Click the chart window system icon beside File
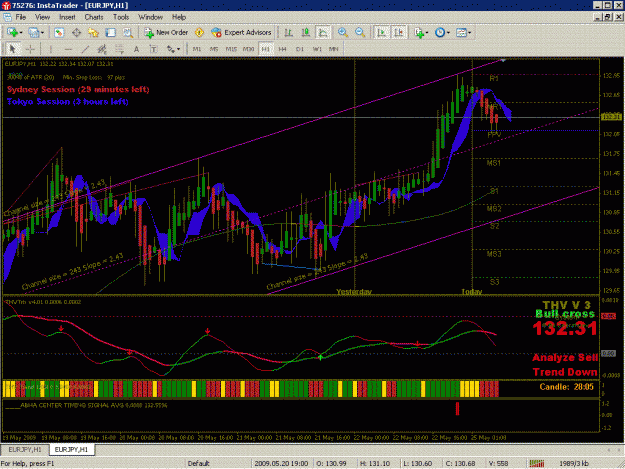Image resolution: width=625 pixels, height=469 pixels. click(7, 17)
